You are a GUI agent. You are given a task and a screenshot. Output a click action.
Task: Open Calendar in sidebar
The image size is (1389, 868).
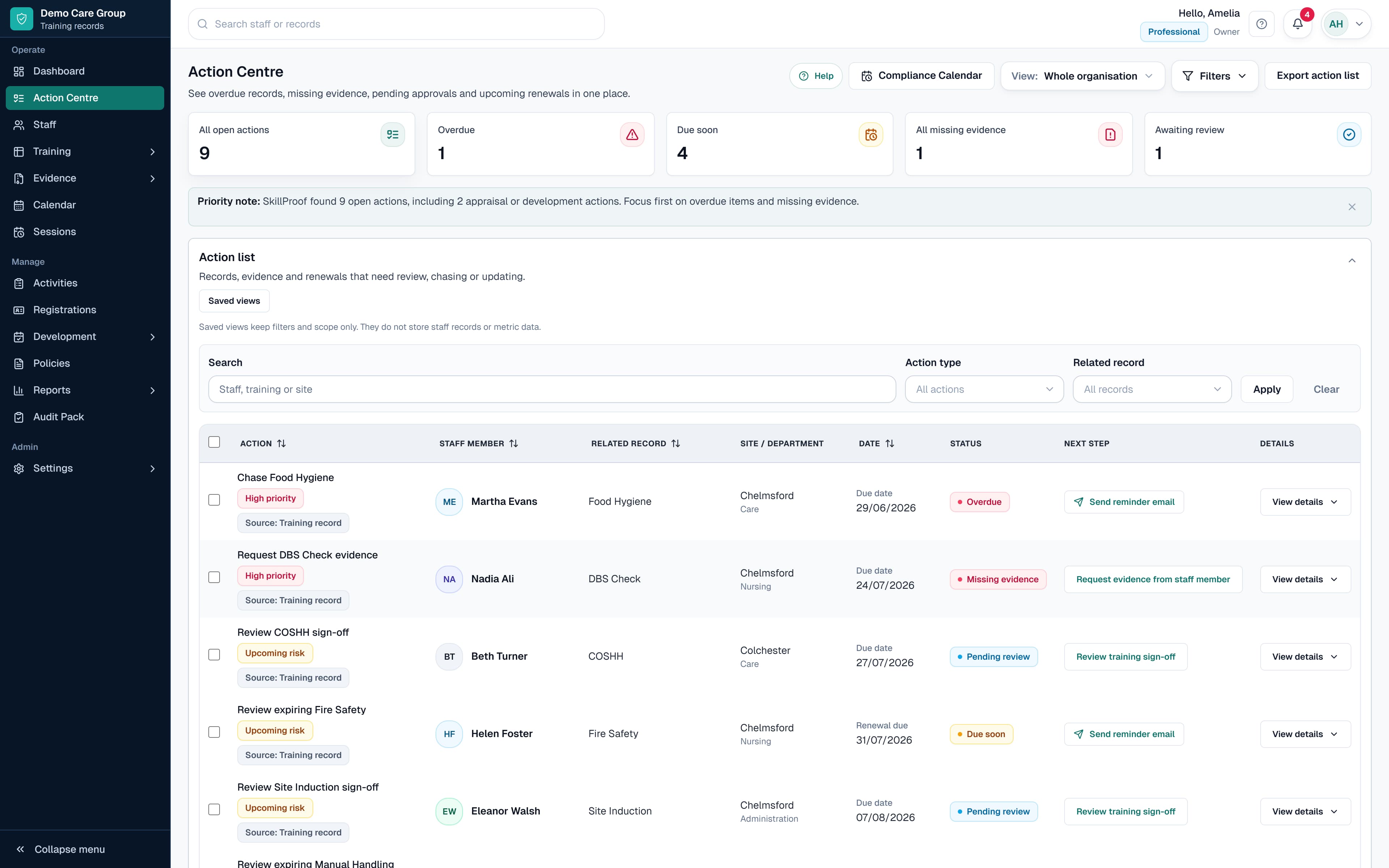click(x=85, y=205)
